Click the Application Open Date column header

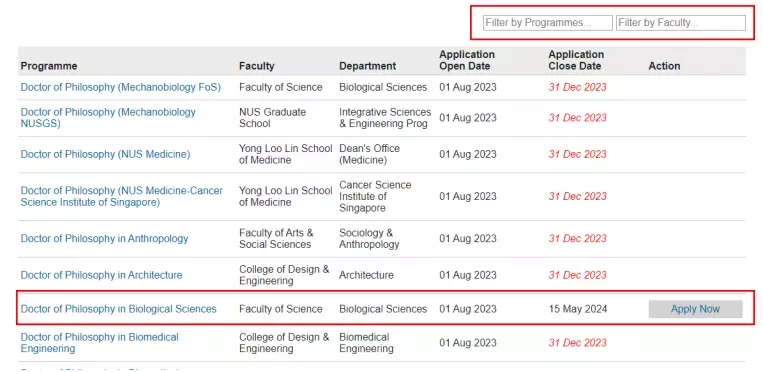[x=467, y=60]
